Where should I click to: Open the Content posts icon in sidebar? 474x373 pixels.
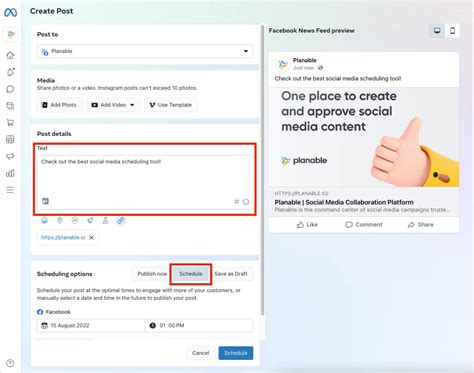pyautogui.click(x=10, y=106)
